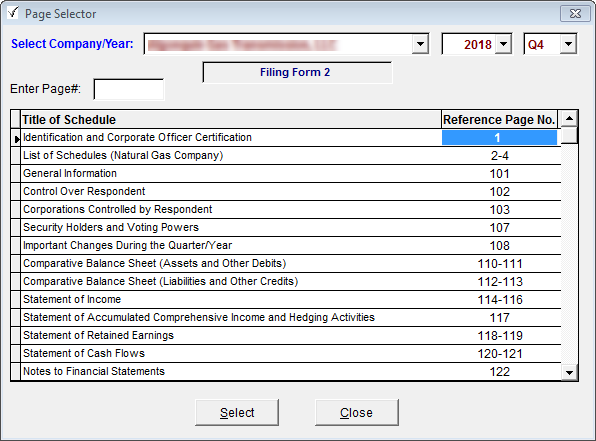Viewport: 596px width, 441px height.
Task: Click the Close button
Action: 357,412
